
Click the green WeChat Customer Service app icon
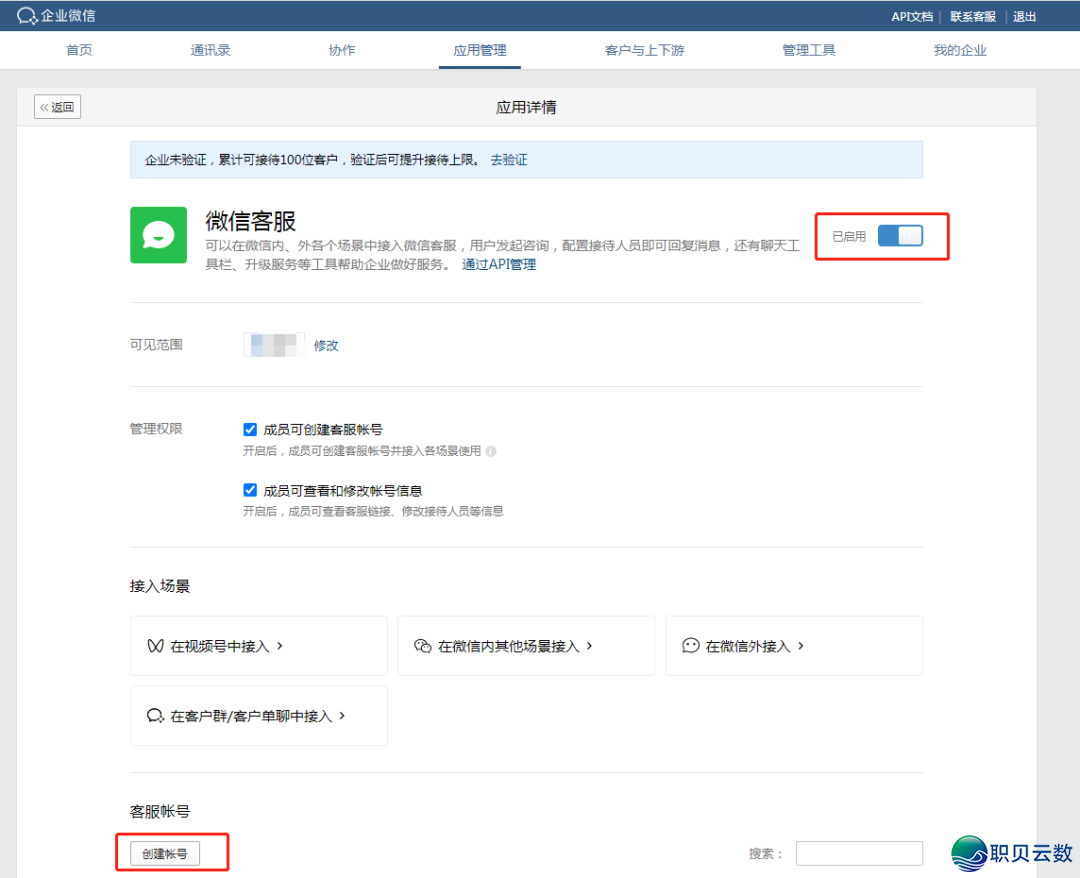(158, 235)
